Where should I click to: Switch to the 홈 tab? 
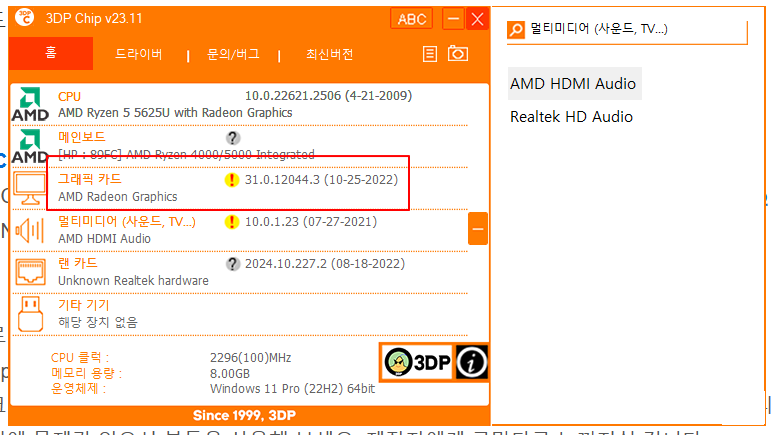[51, 53]
